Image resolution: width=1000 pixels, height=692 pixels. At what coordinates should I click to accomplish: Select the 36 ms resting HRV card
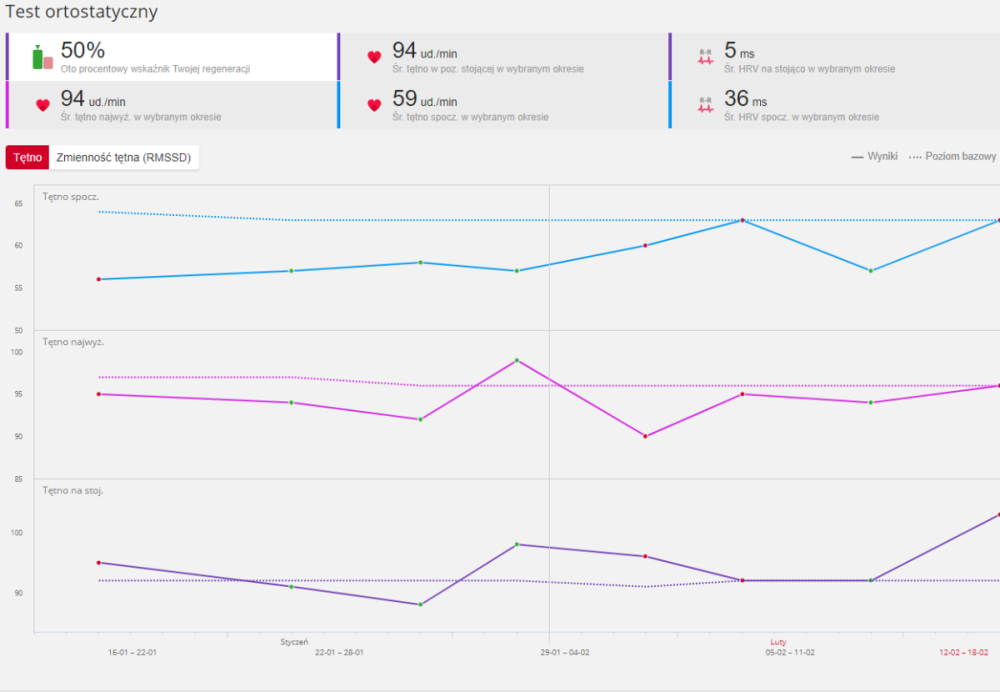(x=835, y=105)
